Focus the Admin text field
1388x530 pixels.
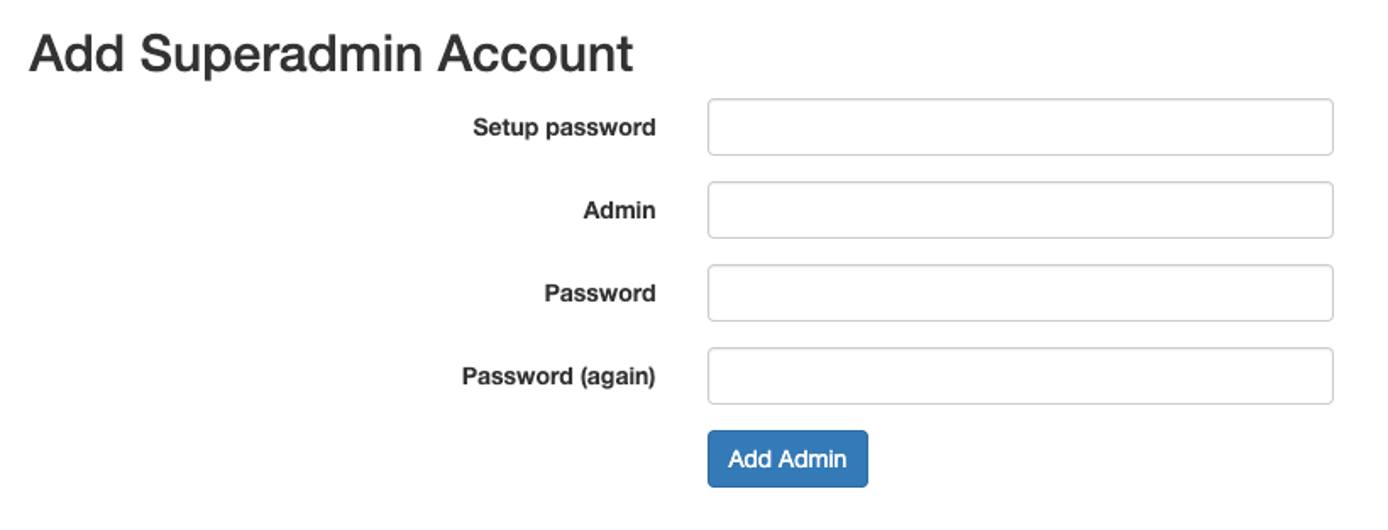pos(1020,210)
